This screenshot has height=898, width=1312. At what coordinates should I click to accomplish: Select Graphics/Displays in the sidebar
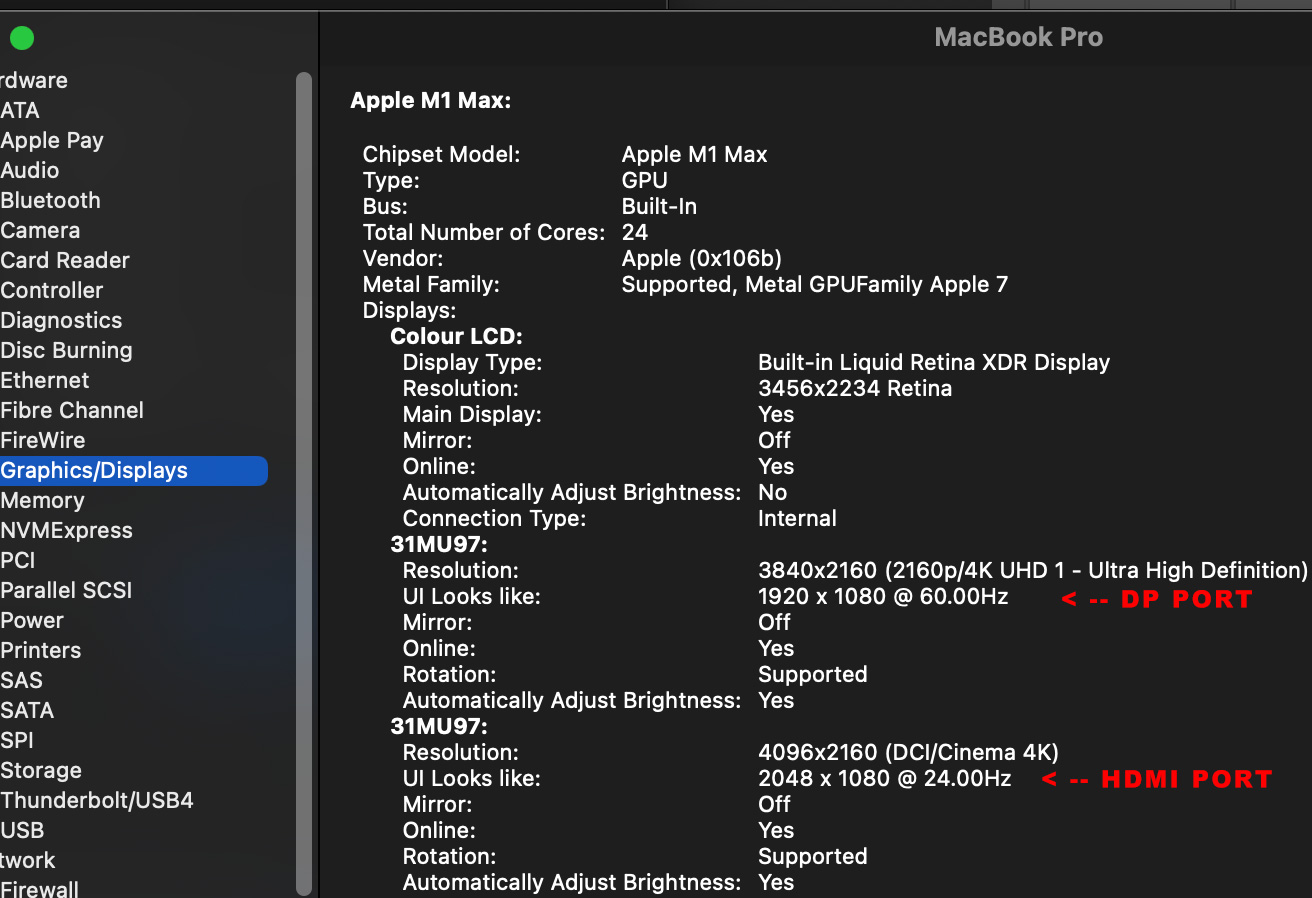94,471
